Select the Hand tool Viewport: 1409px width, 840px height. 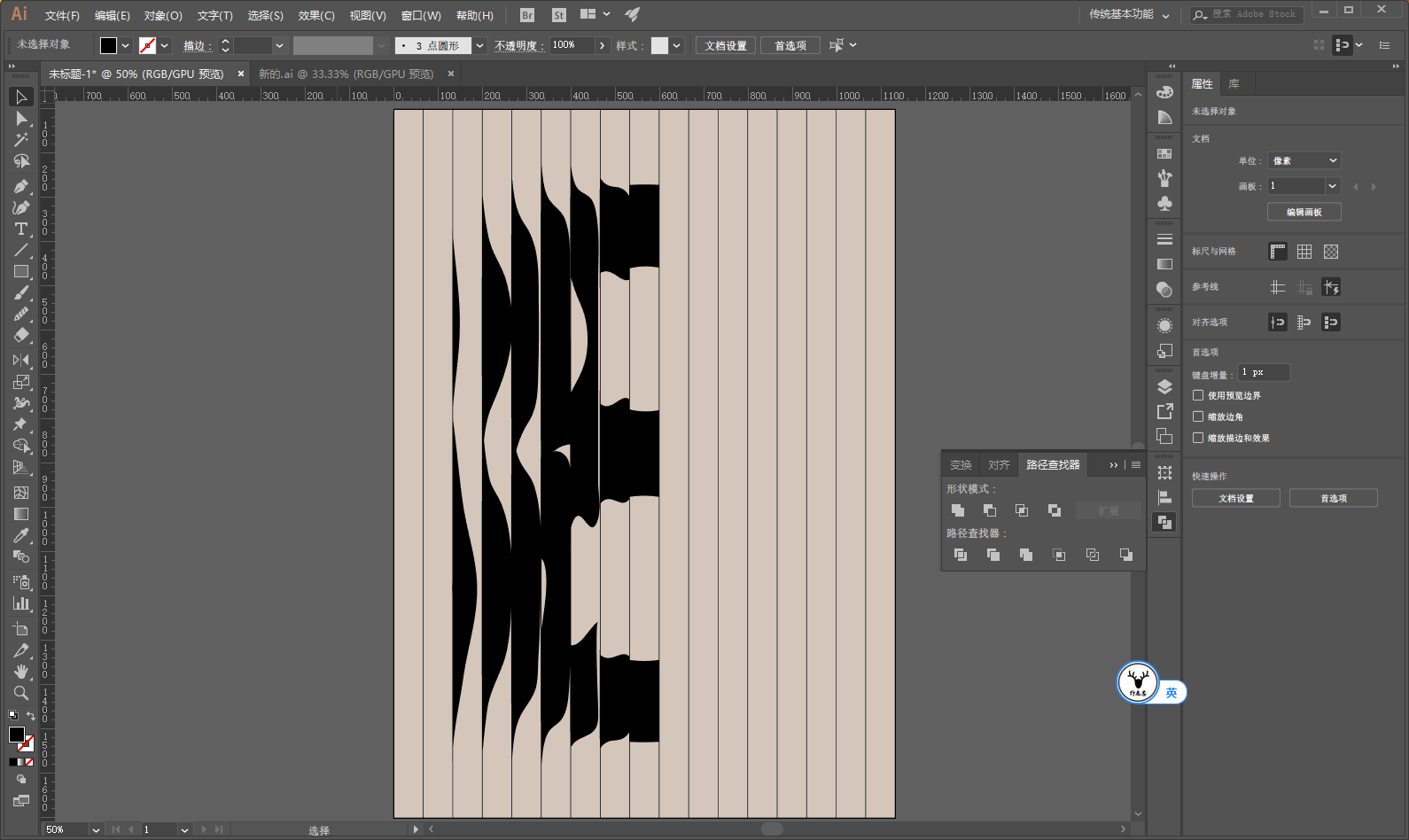tap(21, 672)
